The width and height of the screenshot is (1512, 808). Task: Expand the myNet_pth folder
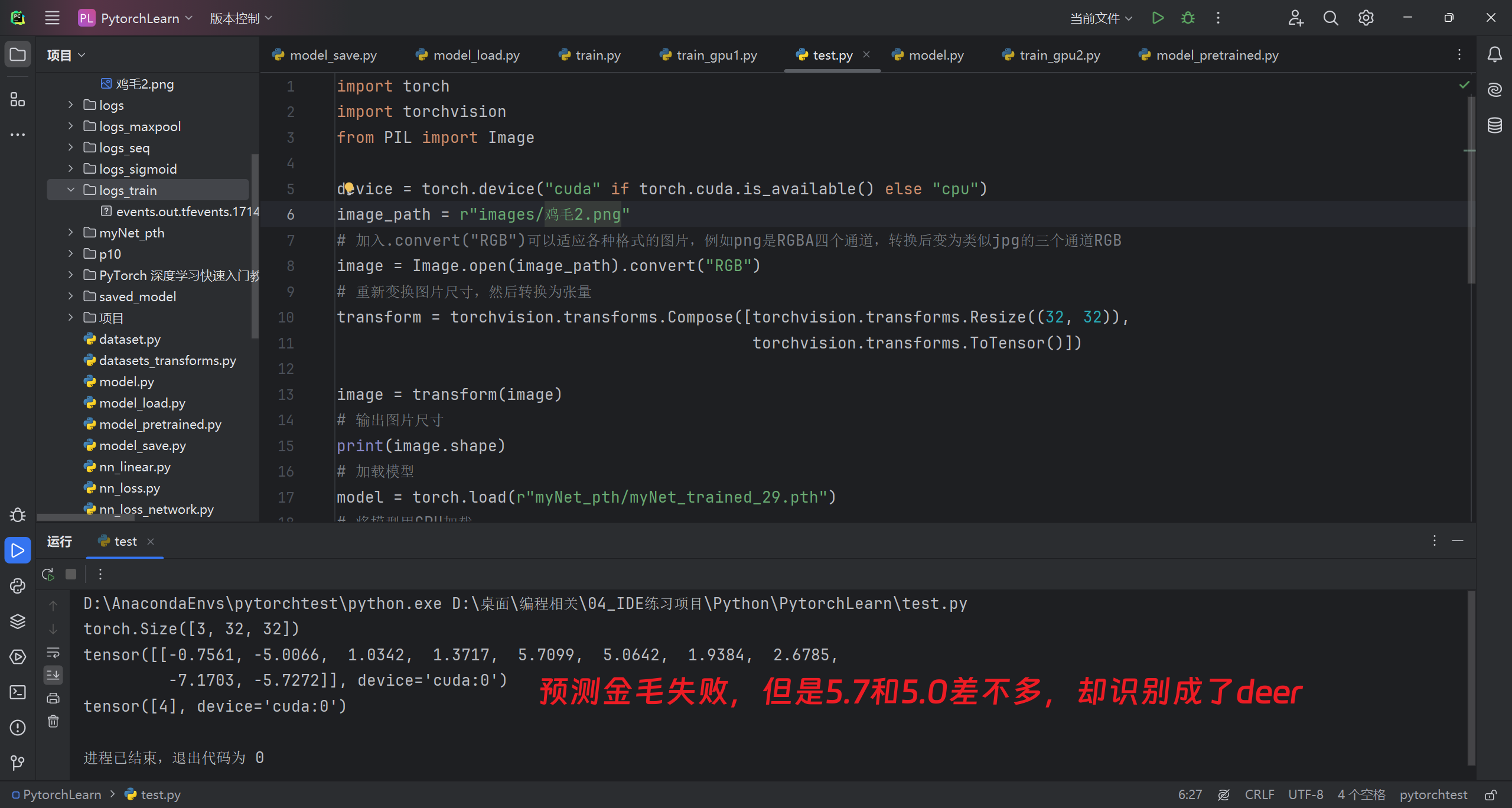[71, 233]
